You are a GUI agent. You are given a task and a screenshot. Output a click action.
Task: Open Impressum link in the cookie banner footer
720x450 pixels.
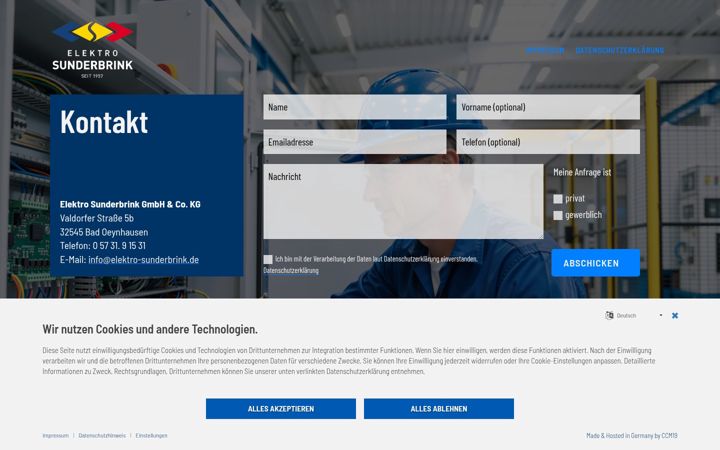56,435
